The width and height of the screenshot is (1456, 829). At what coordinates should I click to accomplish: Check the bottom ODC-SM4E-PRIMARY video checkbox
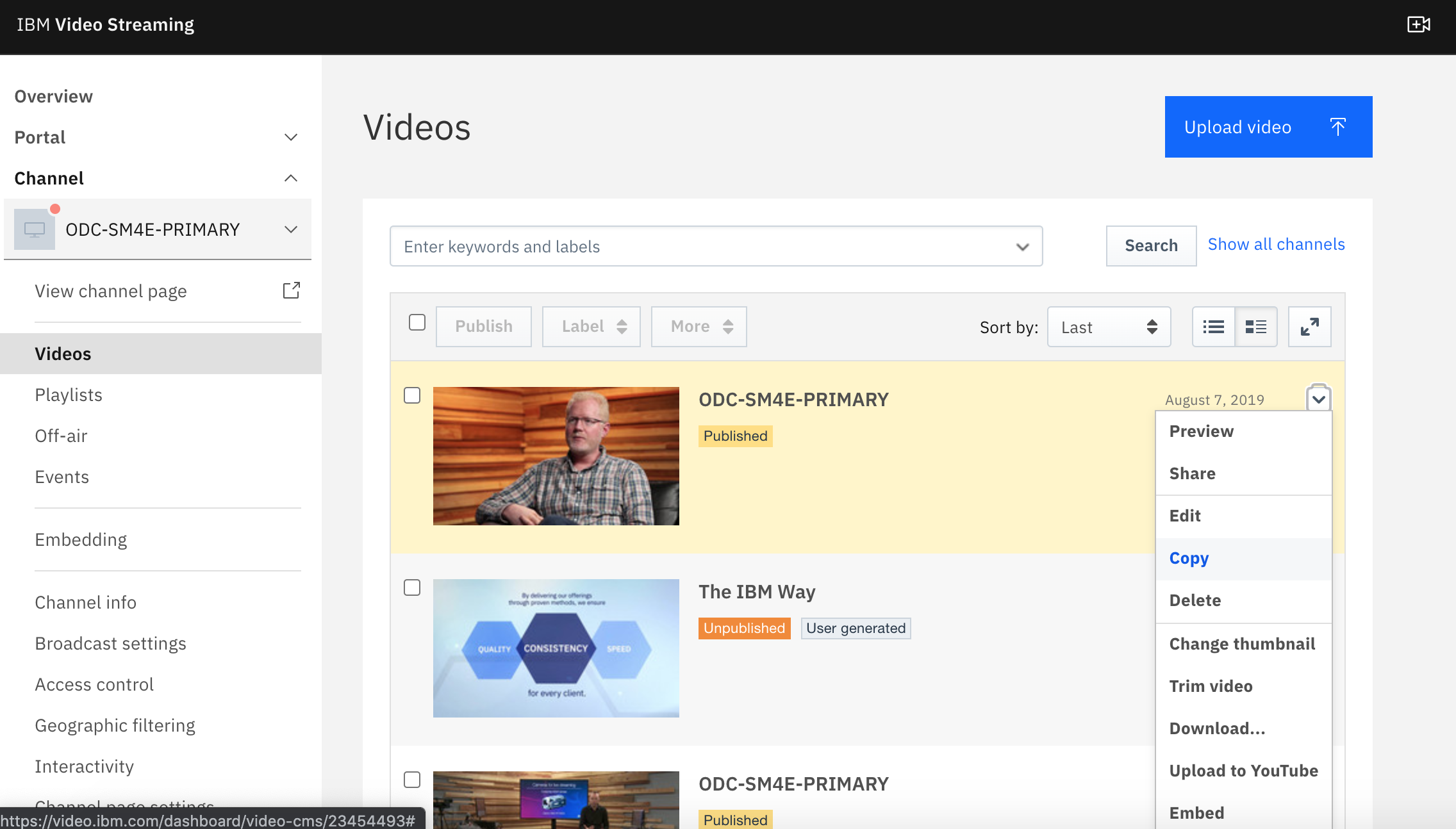(412, 780)
